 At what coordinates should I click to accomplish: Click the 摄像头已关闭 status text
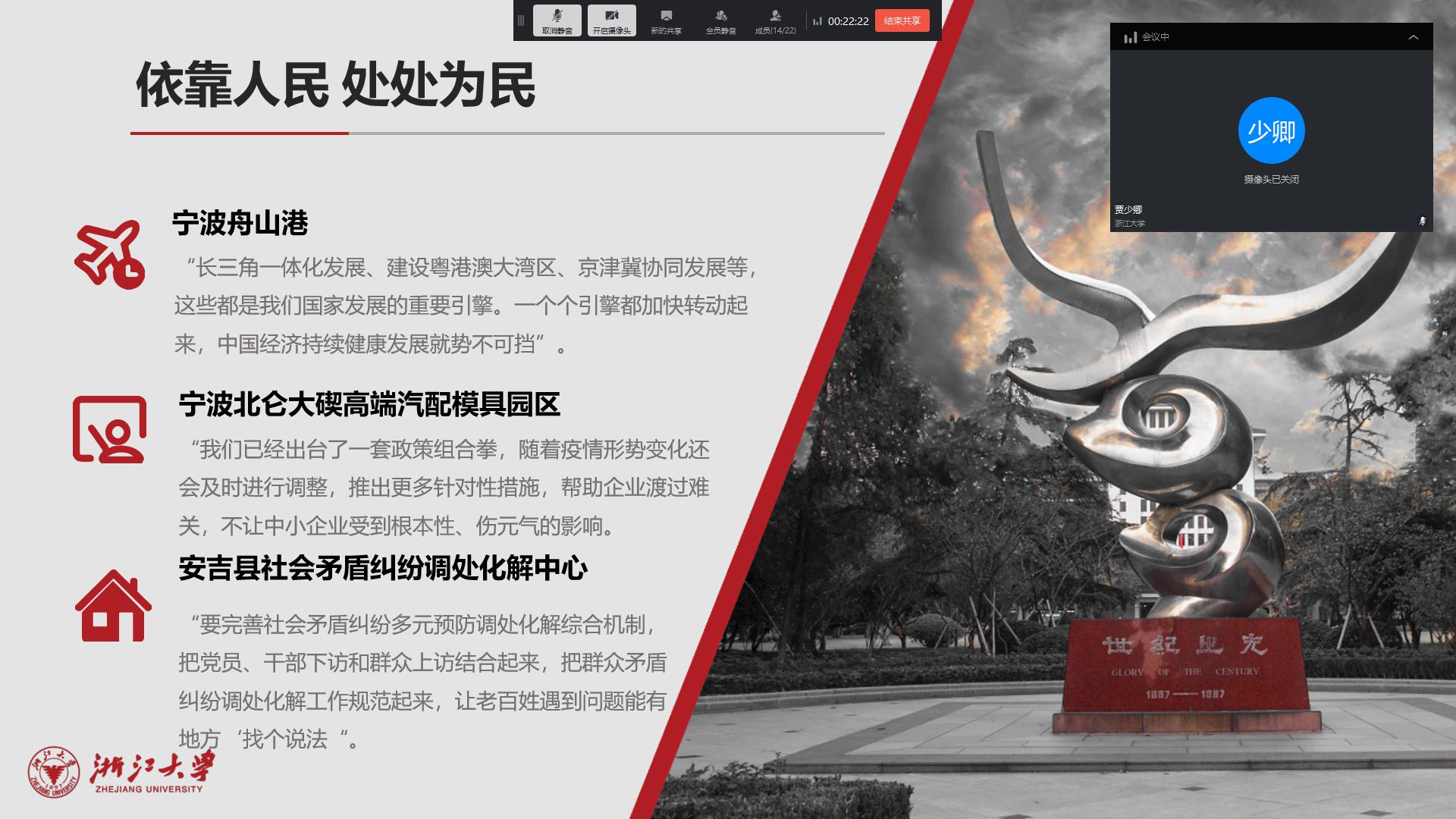pos(1271,180)
